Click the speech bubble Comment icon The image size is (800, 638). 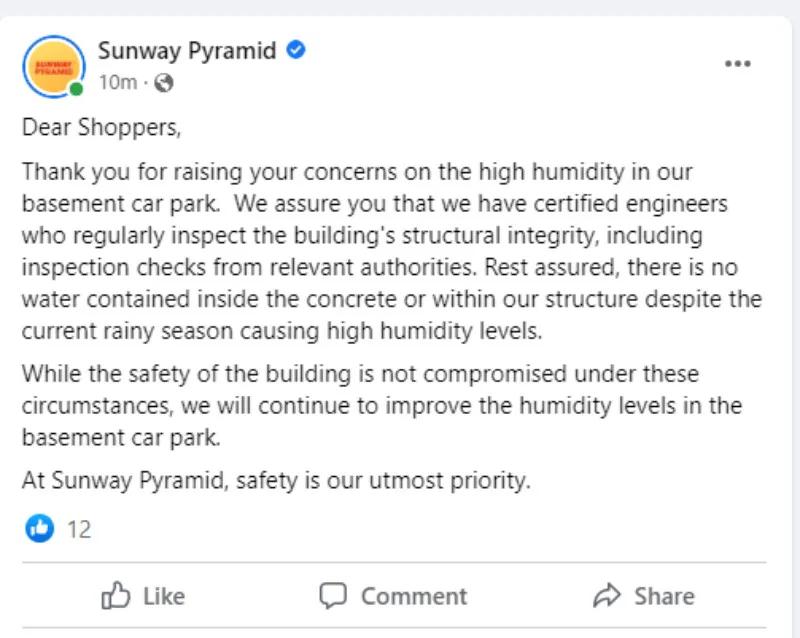coord(332,597)
